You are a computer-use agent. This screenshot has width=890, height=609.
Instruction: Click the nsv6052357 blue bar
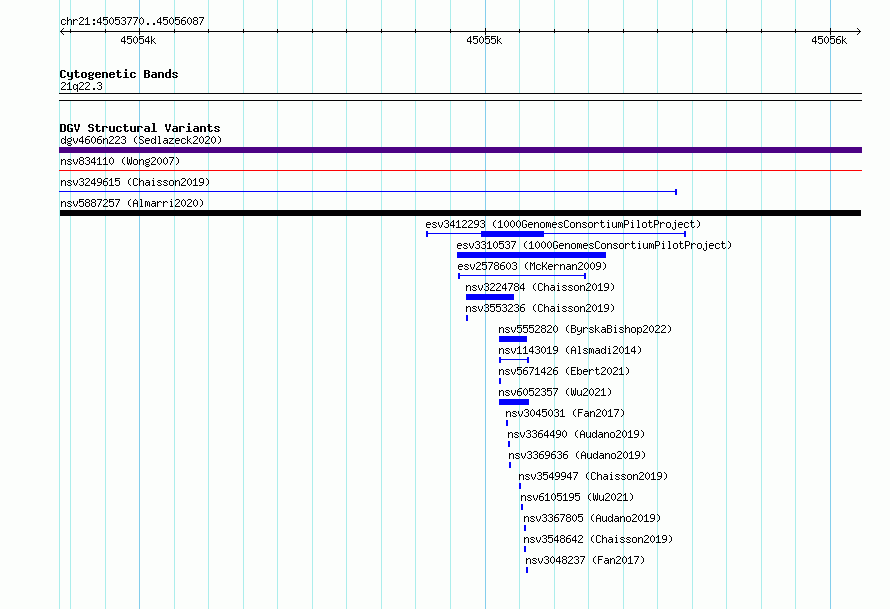click(514, 402)
